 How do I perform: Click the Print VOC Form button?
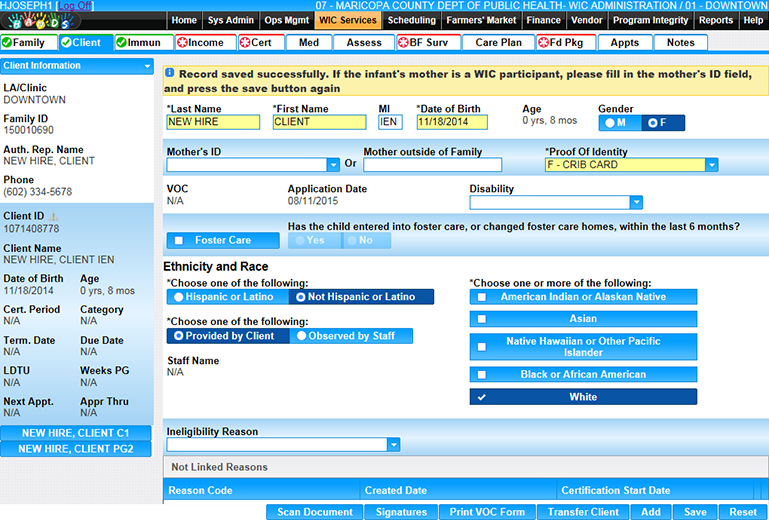click(x=485, y=512)
